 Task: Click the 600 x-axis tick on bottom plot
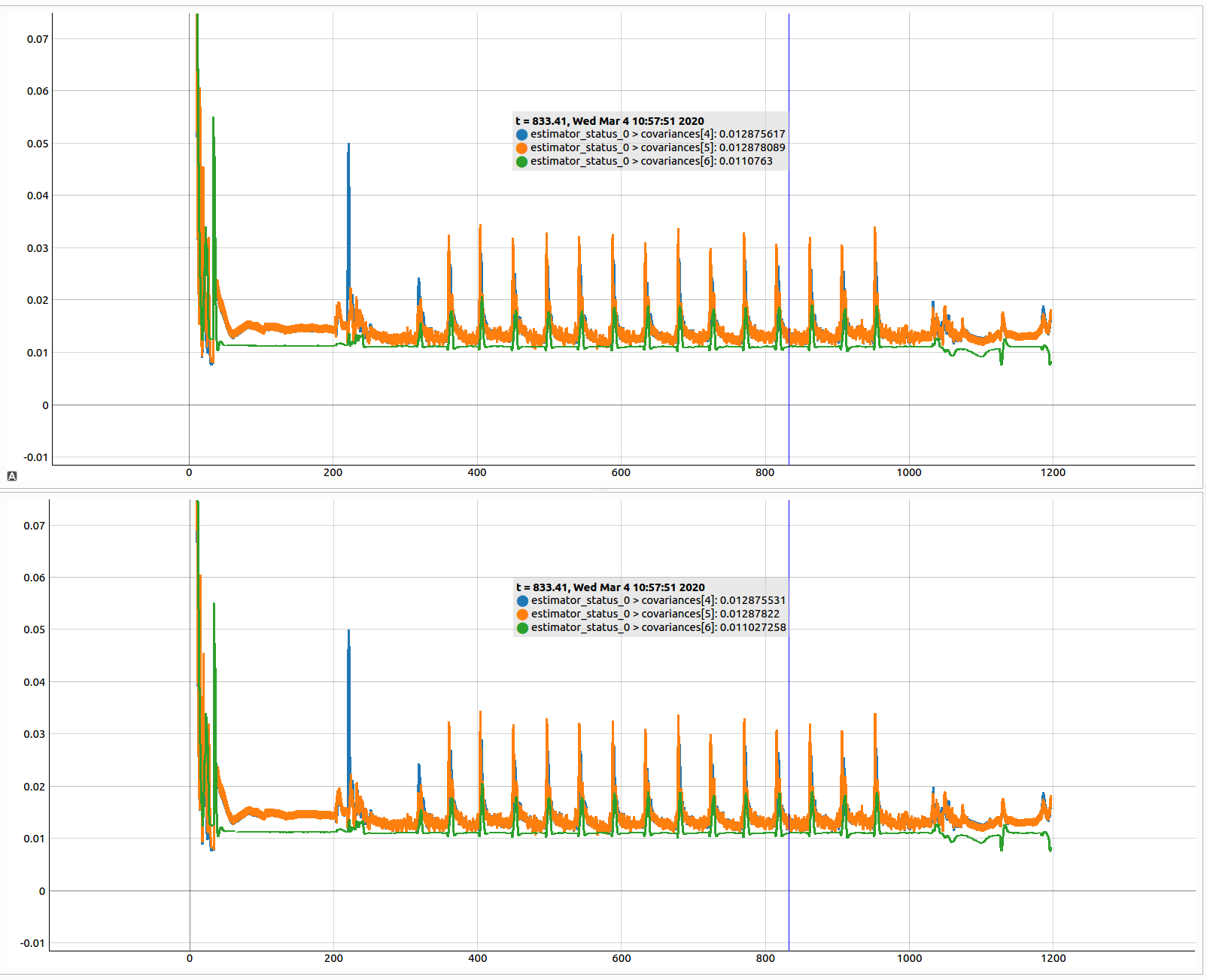point(622,959)
